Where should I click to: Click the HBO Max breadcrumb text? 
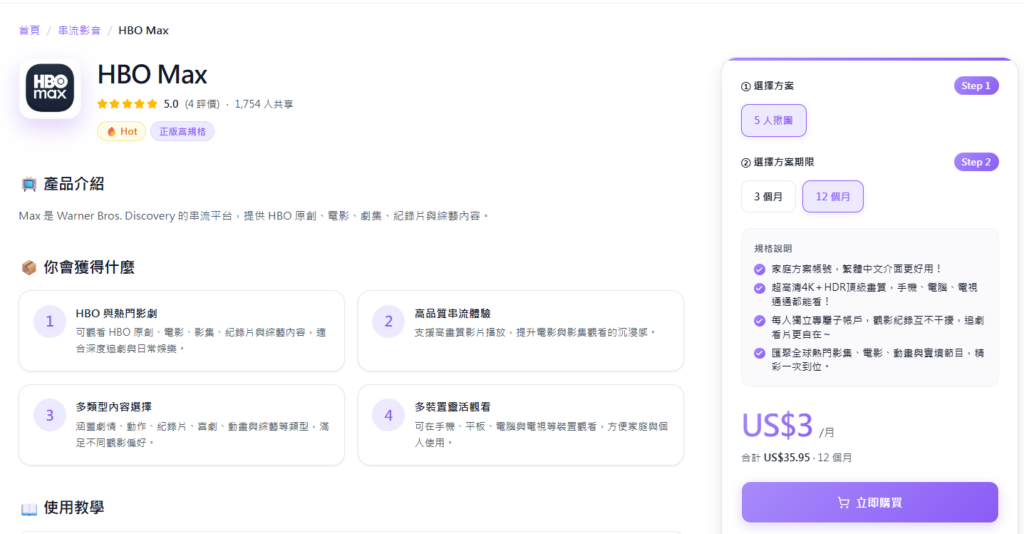(x=143, y=30)
